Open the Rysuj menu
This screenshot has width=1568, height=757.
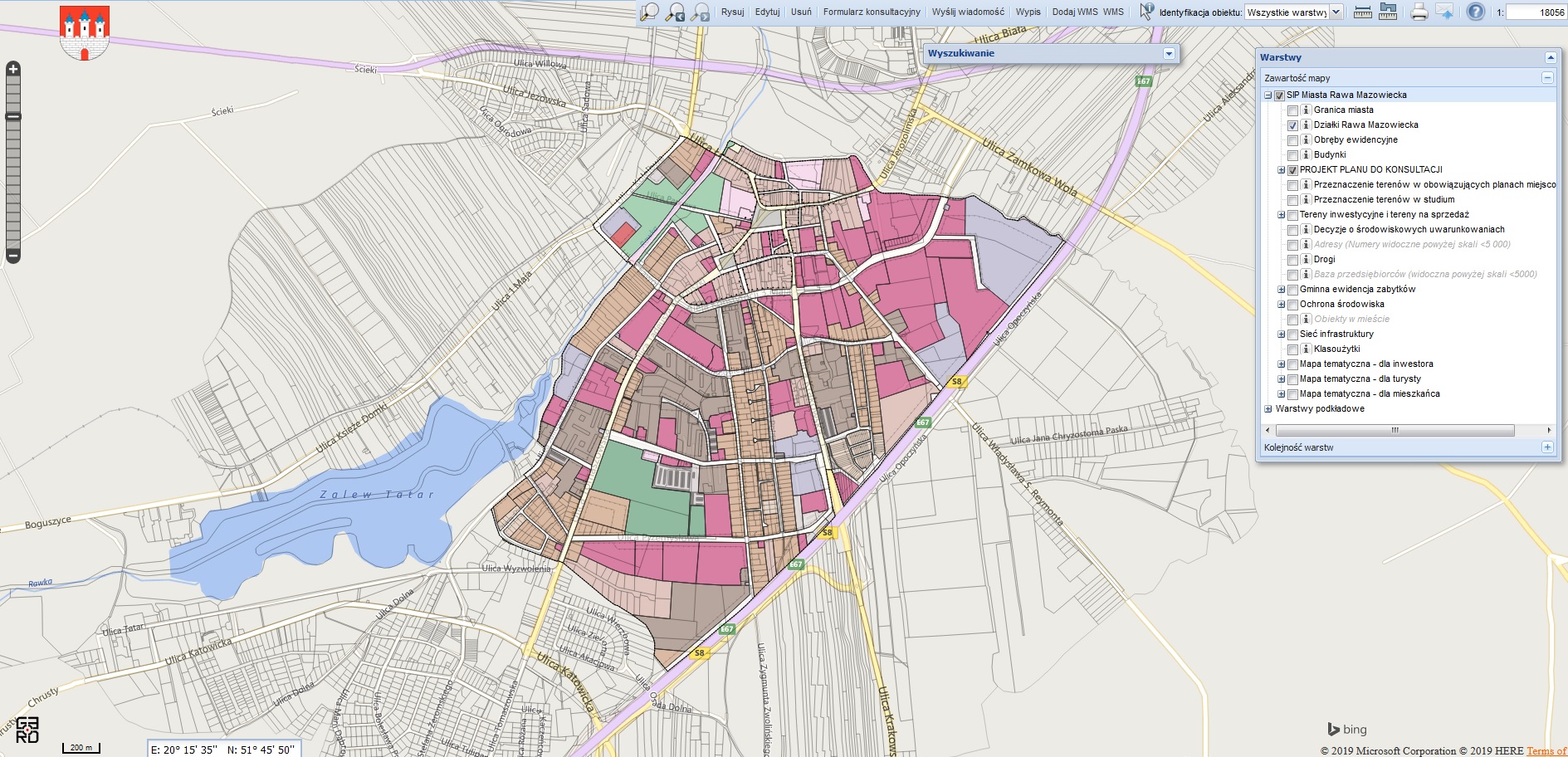click(x=732, y=12)
